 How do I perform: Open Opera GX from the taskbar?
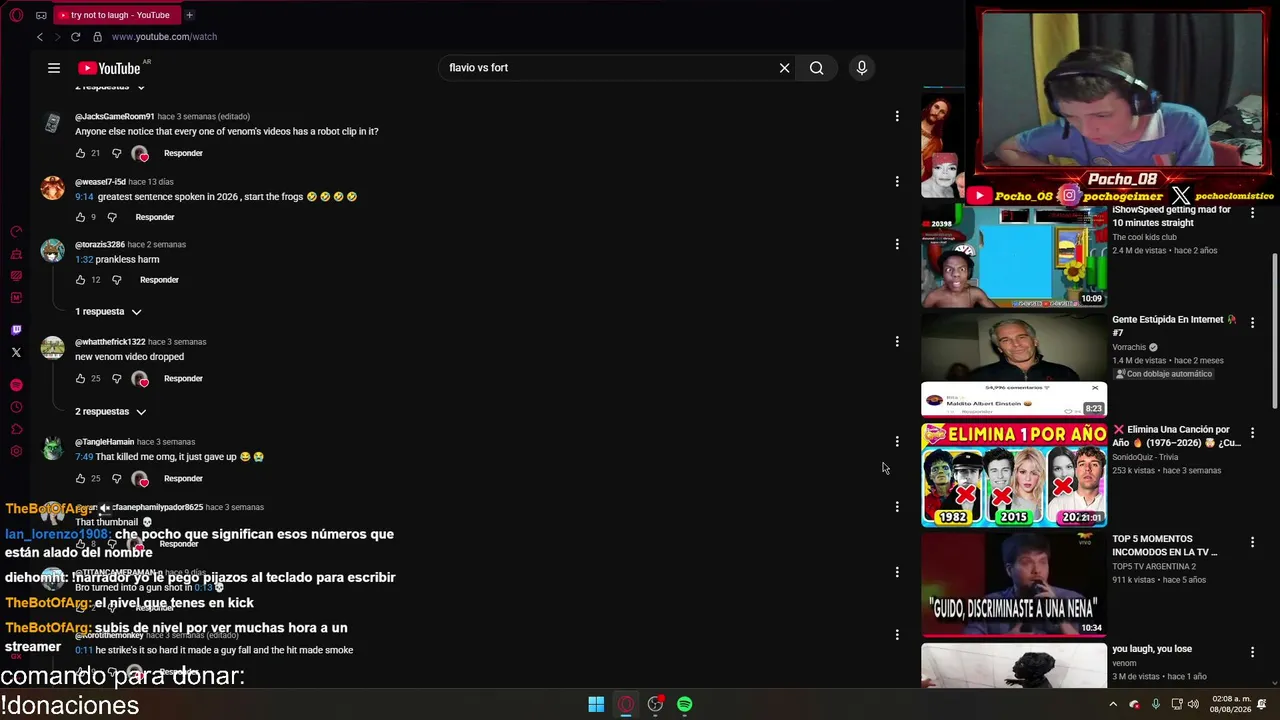(x=626, y=704)
